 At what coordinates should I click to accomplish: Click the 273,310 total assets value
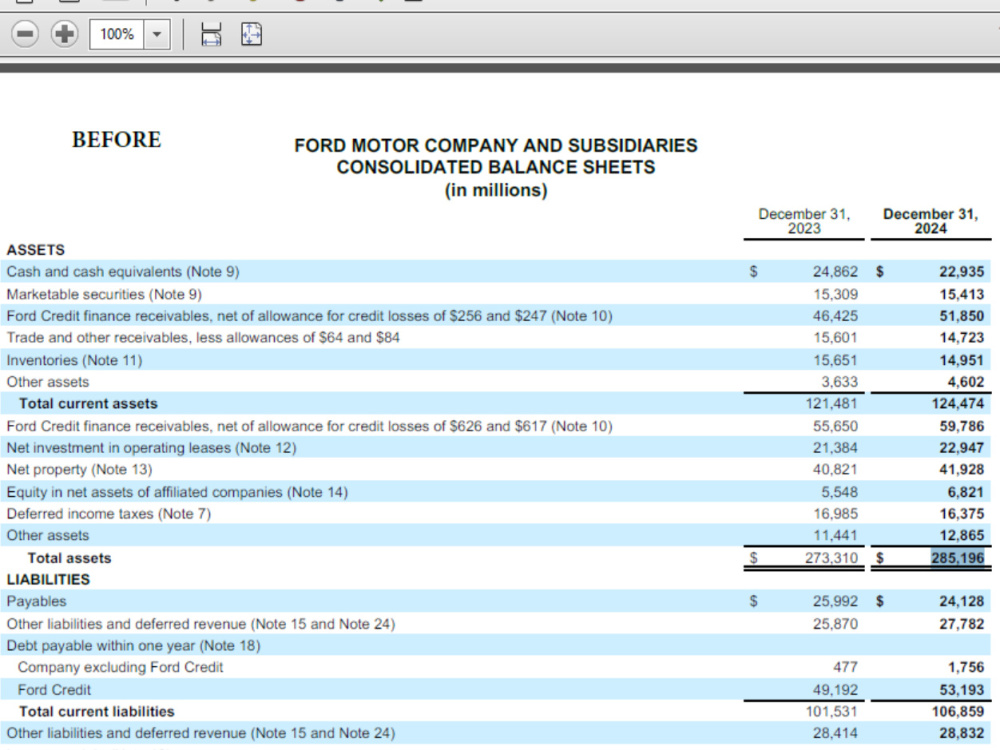click(831, 558)
